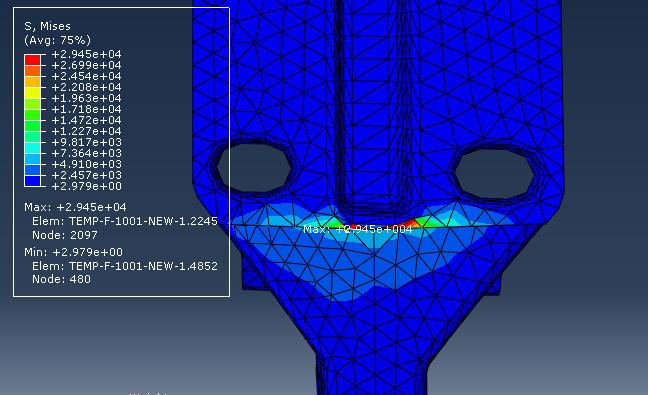Select the 'Node: 480' text
The height and width of the screenshot is (395, 648).
pos(61,279)
